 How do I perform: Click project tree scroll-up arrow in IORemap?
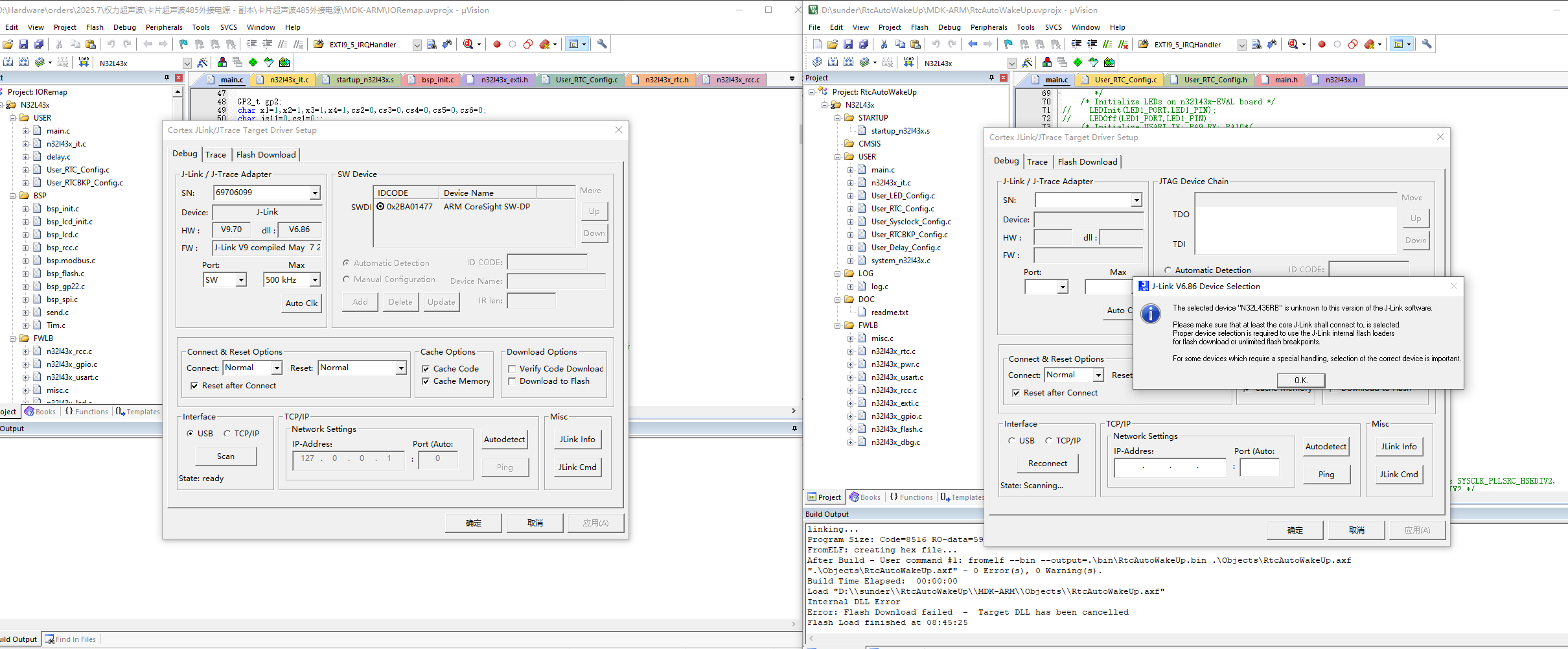(178, 92)
